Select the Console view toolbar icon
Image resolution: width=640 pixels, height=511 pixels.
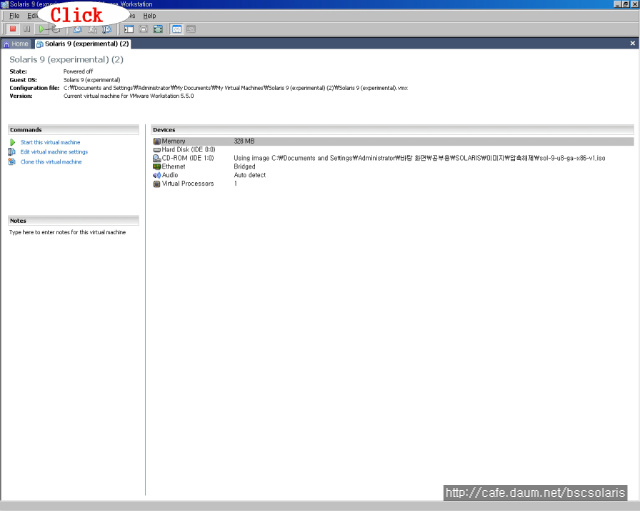tap(191, 29)
